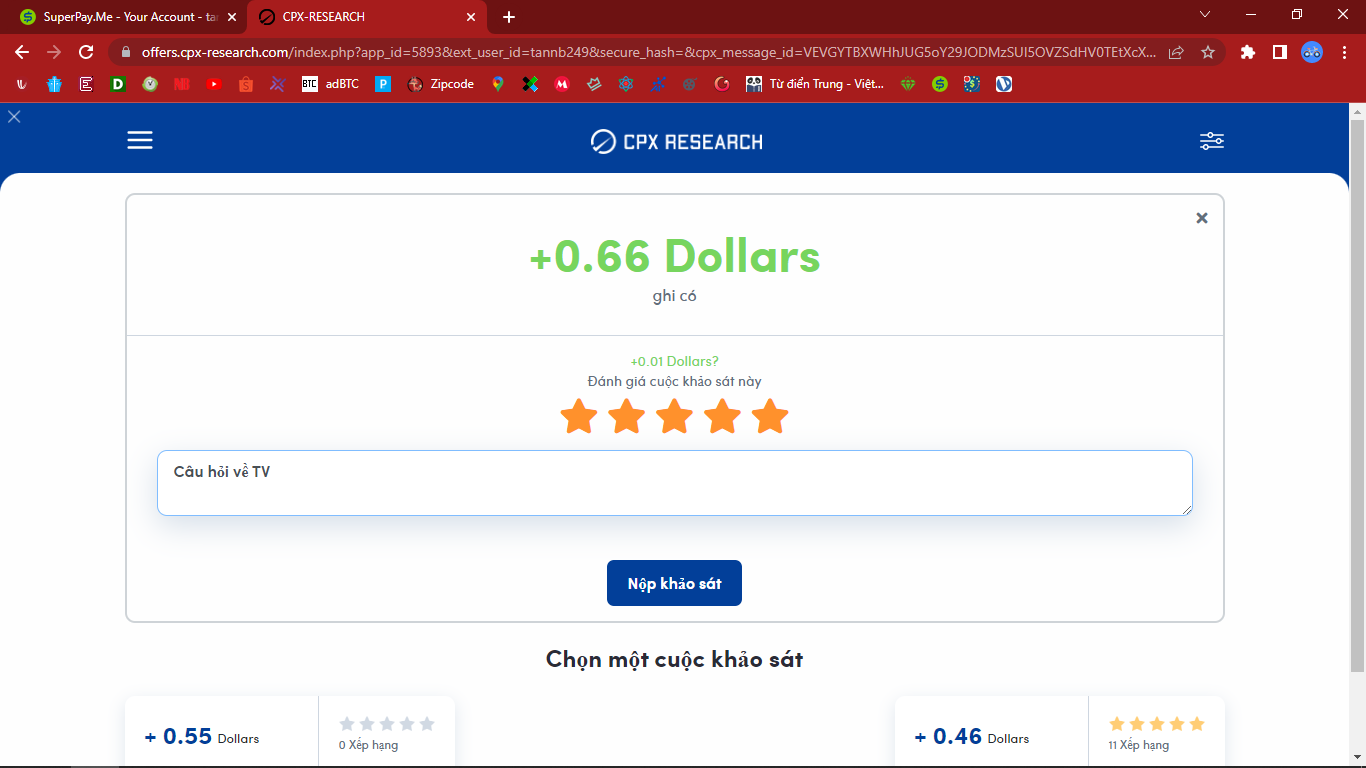Open the +0.46 Dollars survey card

coord(1060,732)
